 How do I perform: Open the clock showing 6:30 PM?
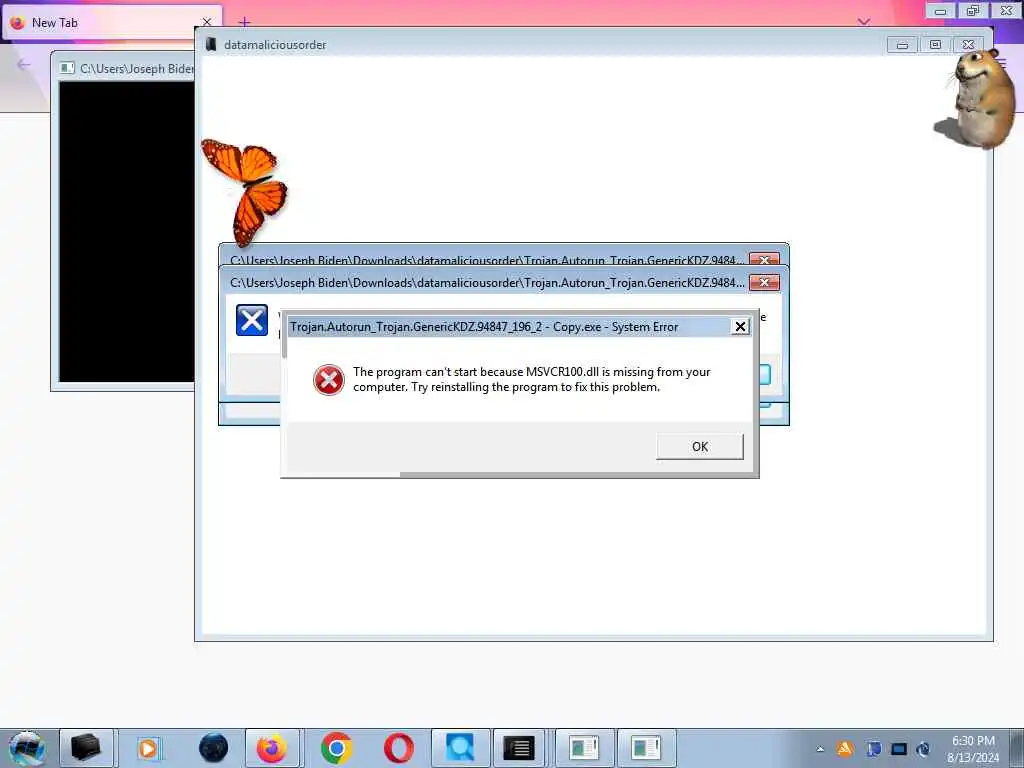[973, 748]
